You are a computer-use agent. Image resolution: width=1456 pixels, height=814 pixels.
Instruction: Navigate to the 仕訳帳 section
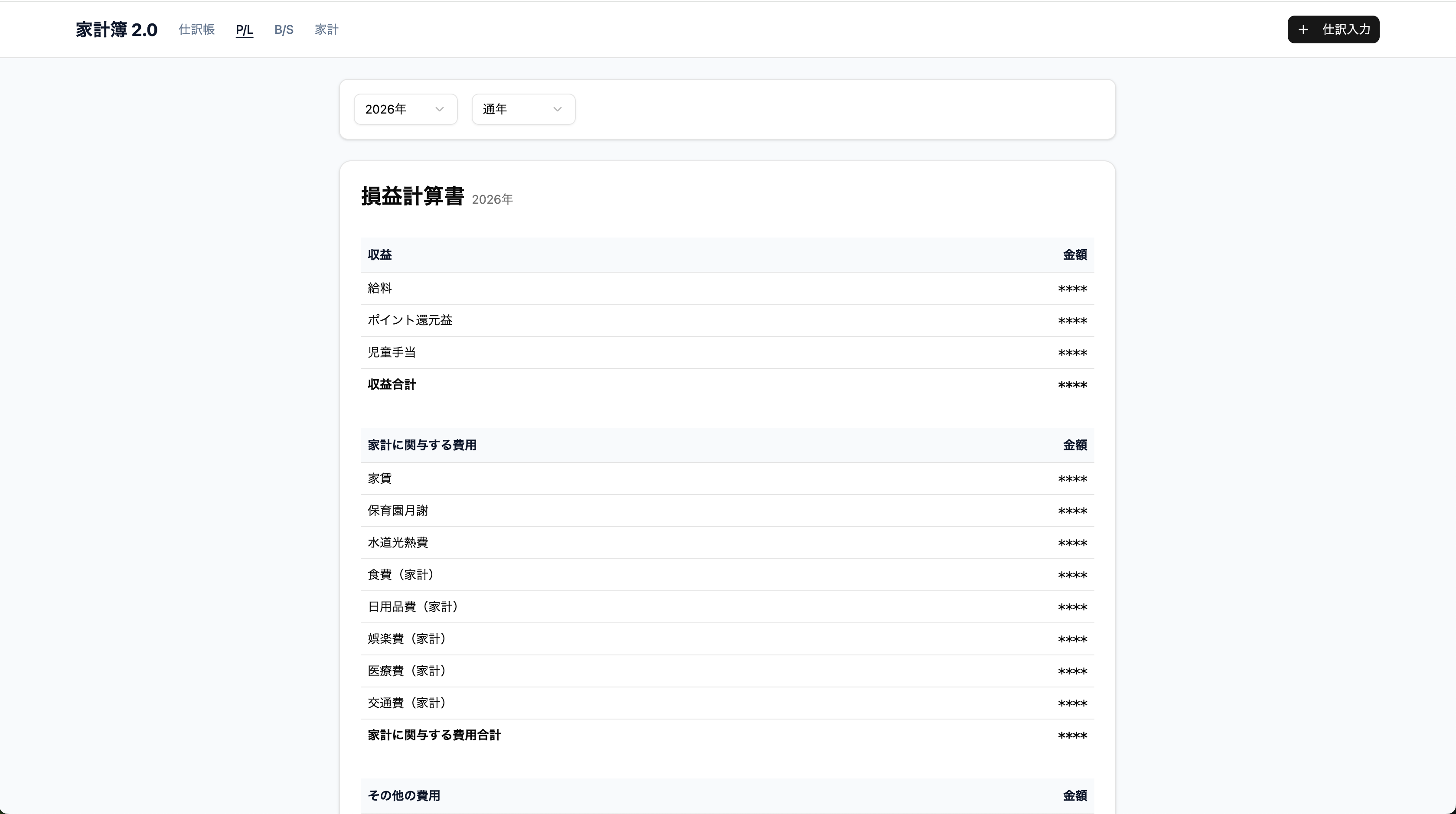tap(196, 29)
